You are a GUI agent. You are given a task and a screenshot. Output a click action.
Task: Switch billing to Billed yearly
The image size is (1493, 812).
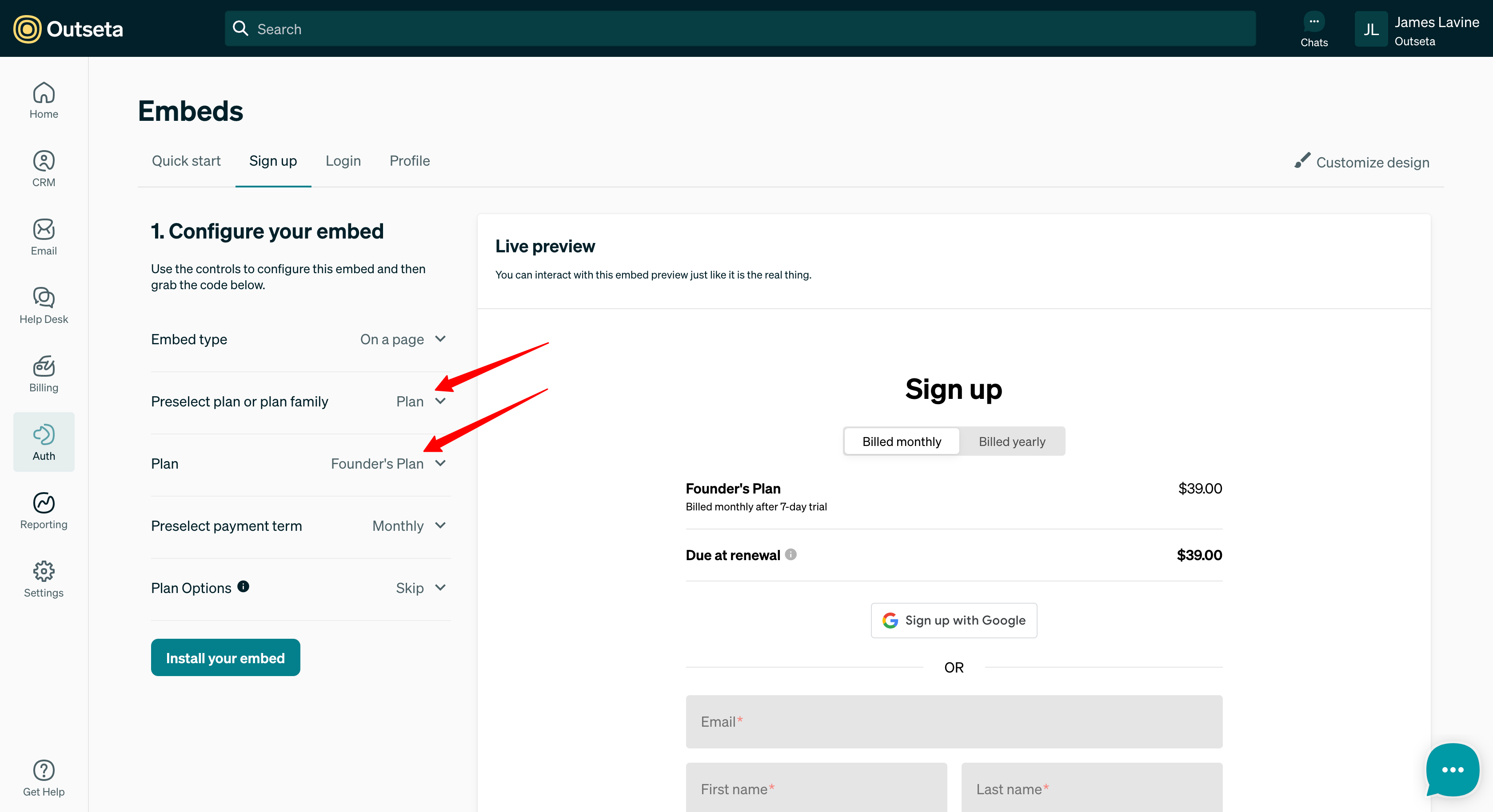(1012, 441)
